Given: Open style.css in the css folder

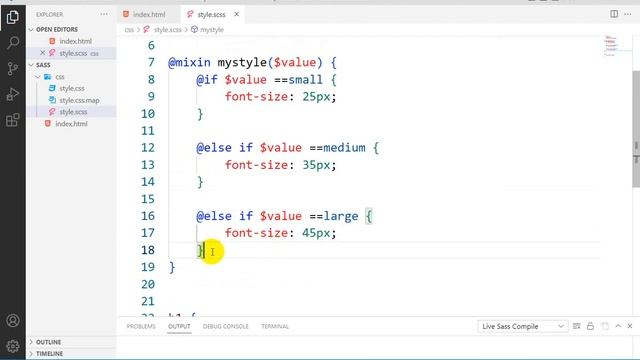Looking at the screenshot, I should [71, 88].
